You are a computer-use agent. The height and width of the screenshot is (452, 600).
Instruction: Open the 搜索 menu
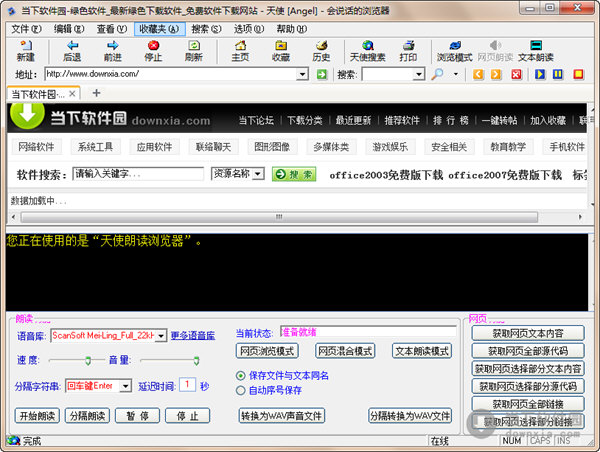coord(206,29)
